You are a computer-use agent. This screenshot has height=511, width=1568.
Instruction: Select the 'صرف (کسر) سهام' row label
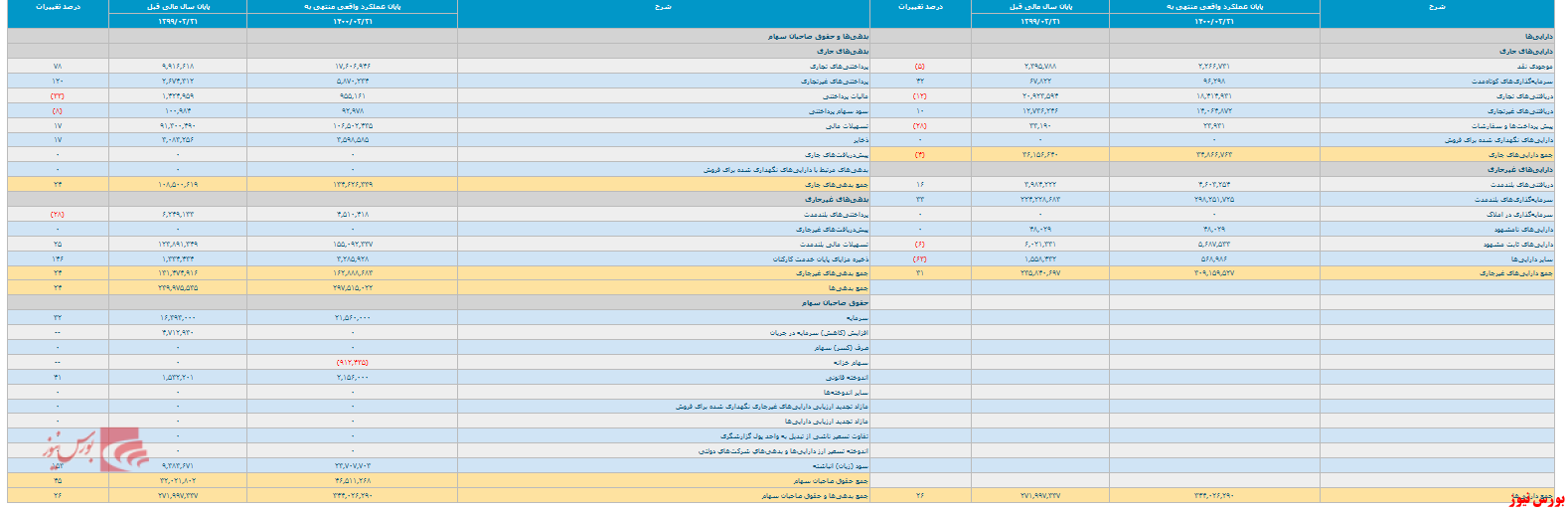(x=842, y=347)
